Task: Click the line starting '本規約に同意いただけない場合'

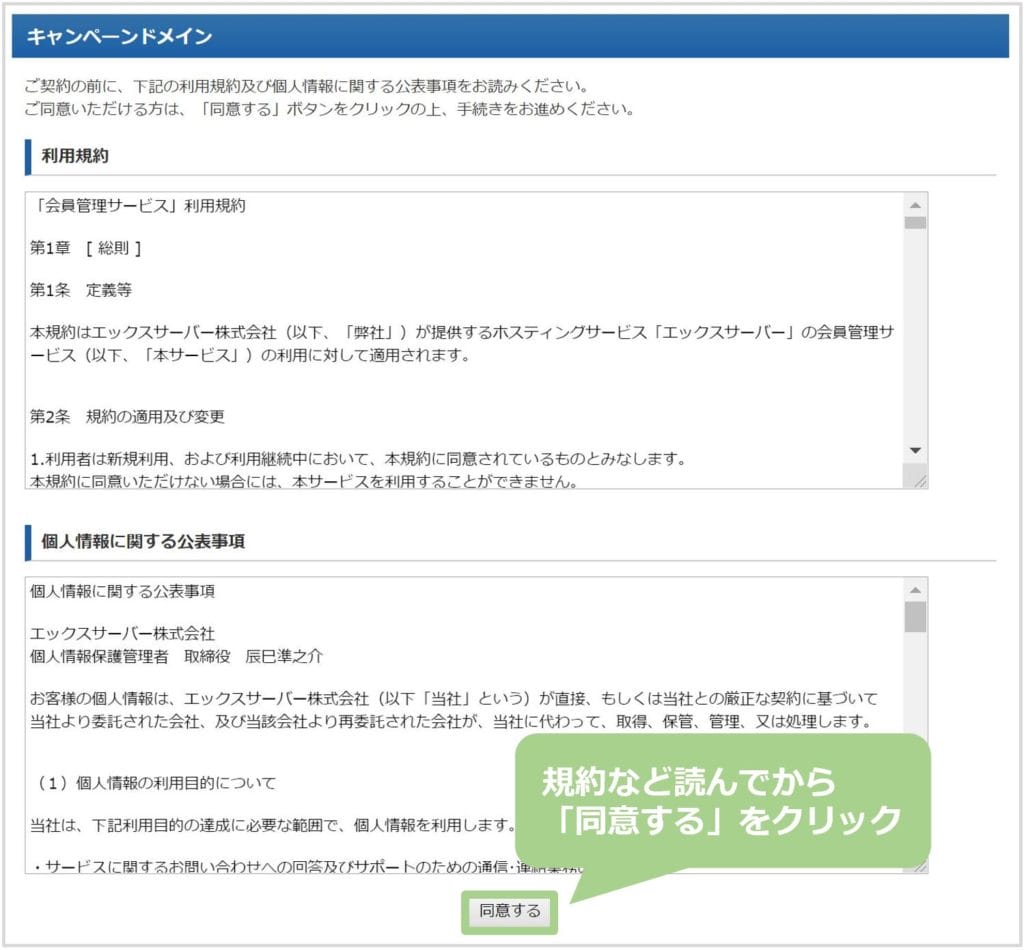Action: (x=304, y=481)
